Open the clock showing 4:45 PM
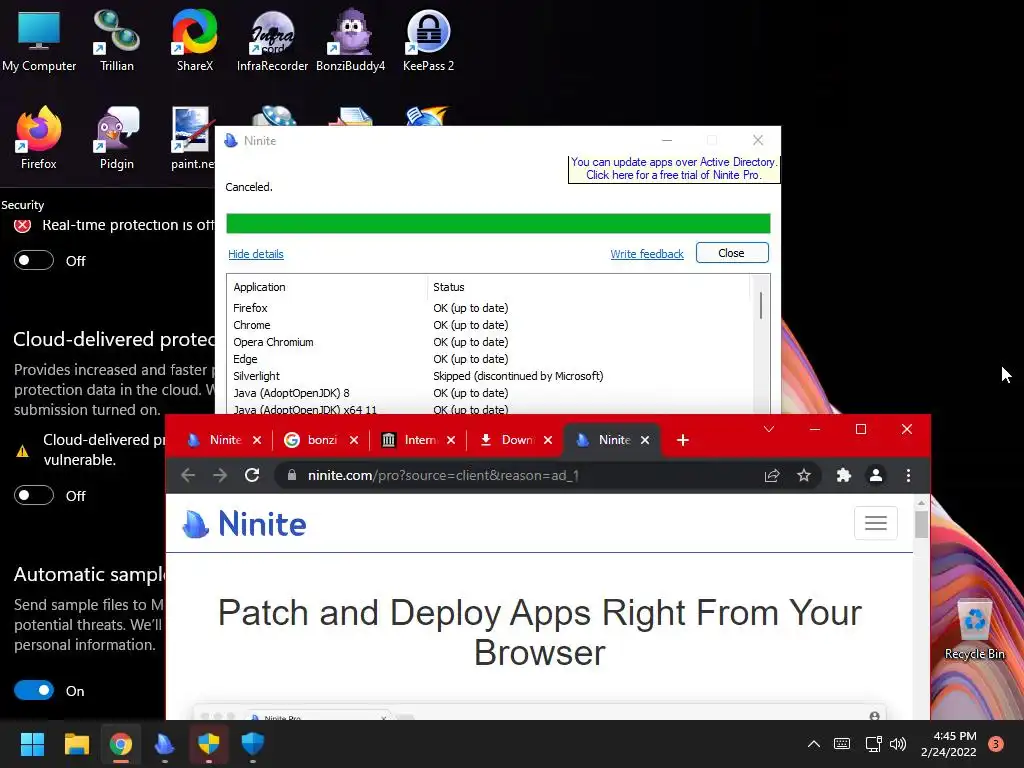 coord(948,744)
